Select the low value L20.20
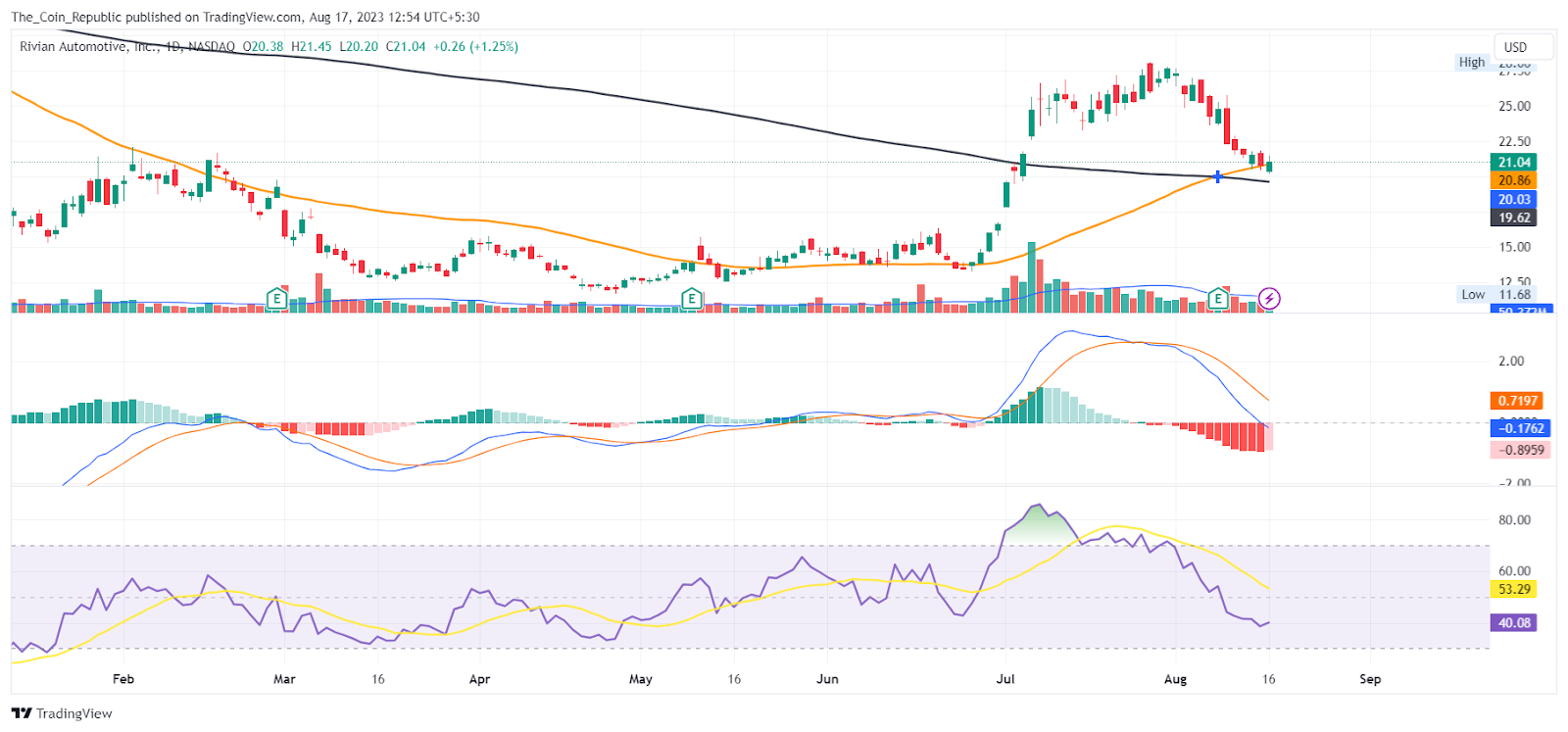This screenshot has width=1568, height=732. click(x=359, y=46)
